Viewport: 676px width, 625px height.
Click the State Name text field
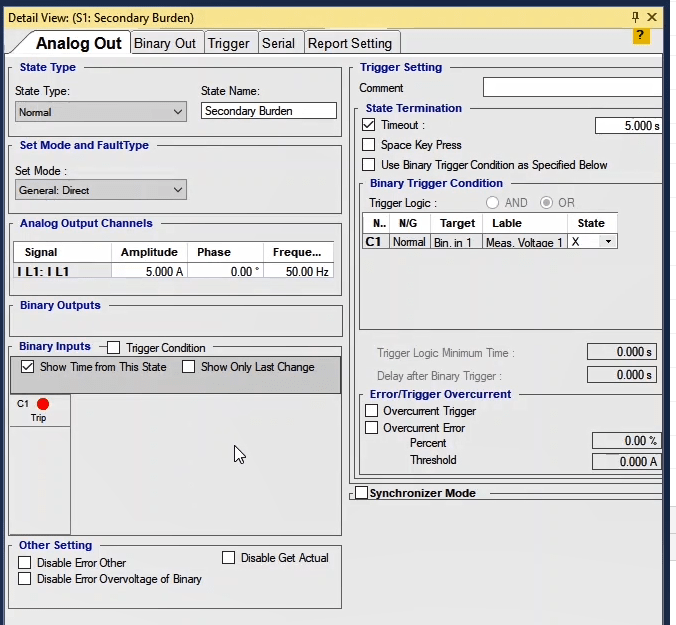pos(268,111)
